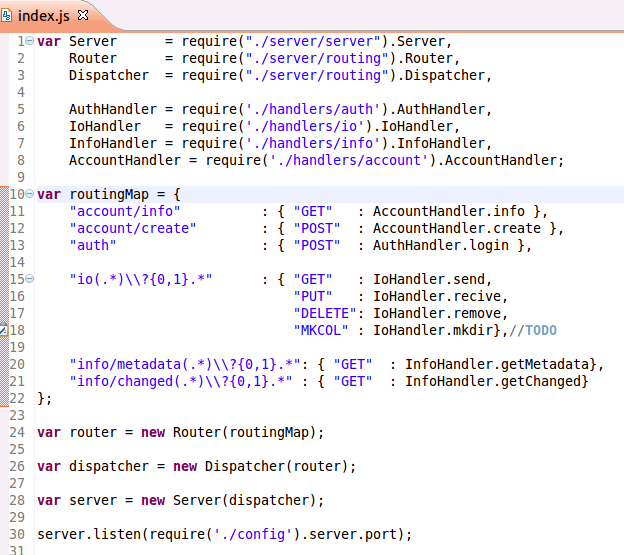Collapse the fold at line 1
This screenshot has width=624, height=555.
tap(32, 42)
